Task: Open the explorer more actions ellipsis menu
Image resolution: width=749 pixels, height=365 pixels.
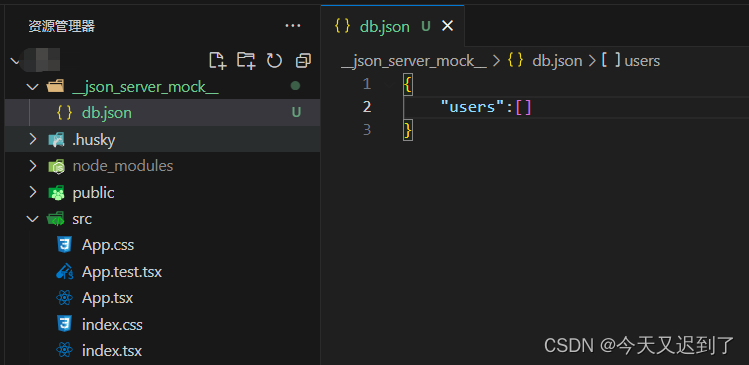Action: pos(293,26)
